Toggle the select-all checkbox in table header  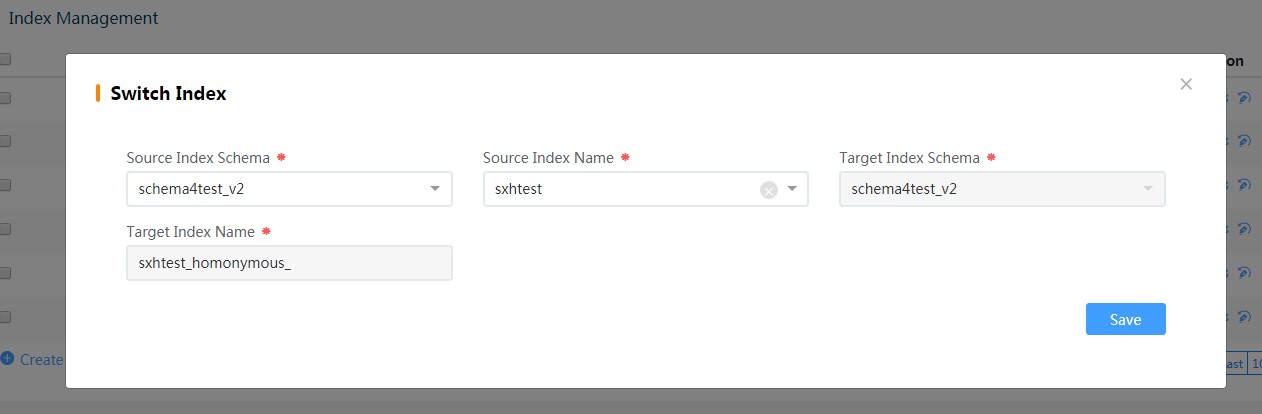tap(5, 60)
